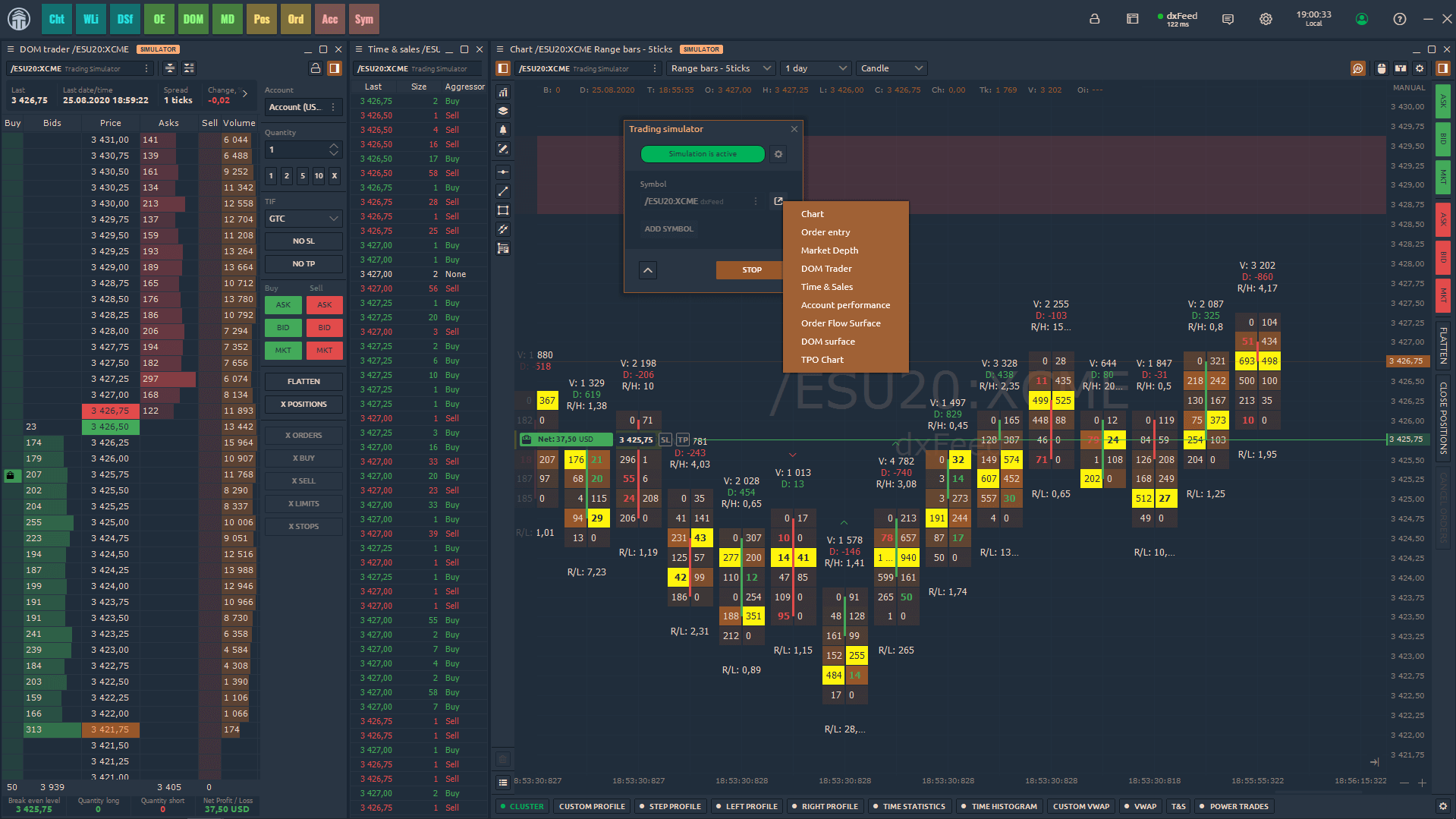Open chart alerts bell tool
The image size is (1456, 819).
[503, 130]
